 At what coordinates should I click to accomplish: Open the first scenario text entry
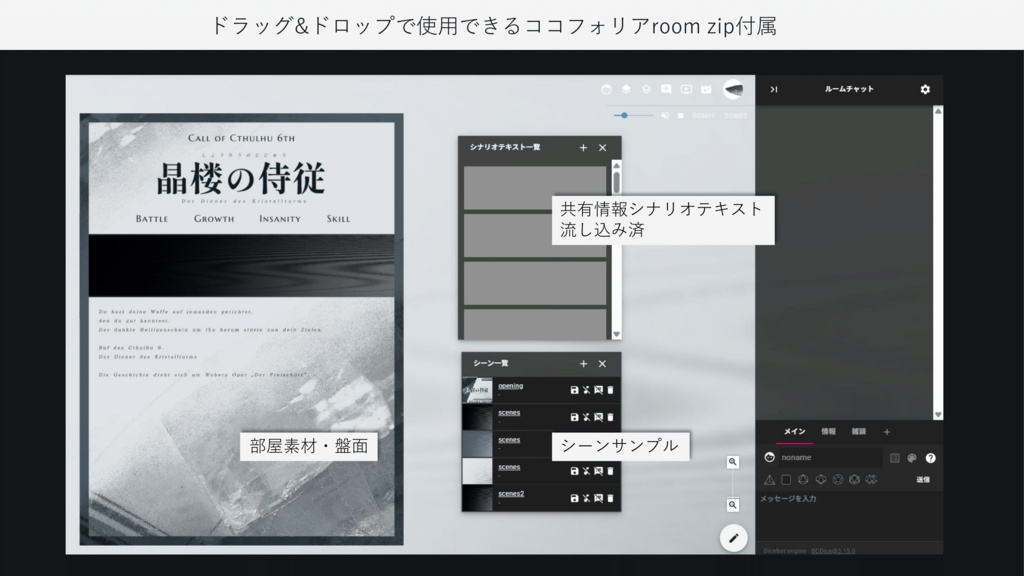point(536,187)
